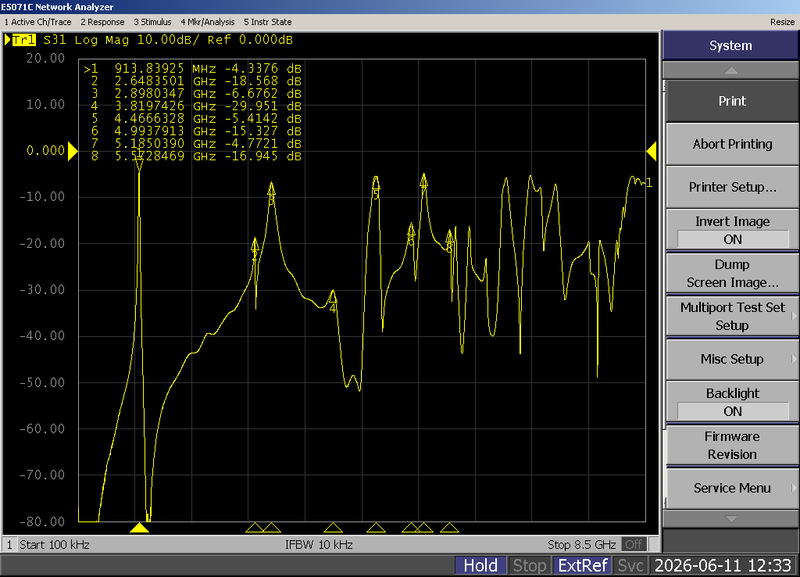Open the Mkr/Analysis menu

(207, 22)
